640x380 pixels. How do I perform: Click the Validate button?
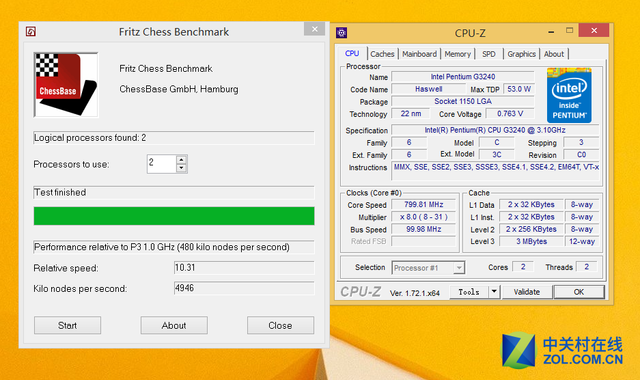527,292
